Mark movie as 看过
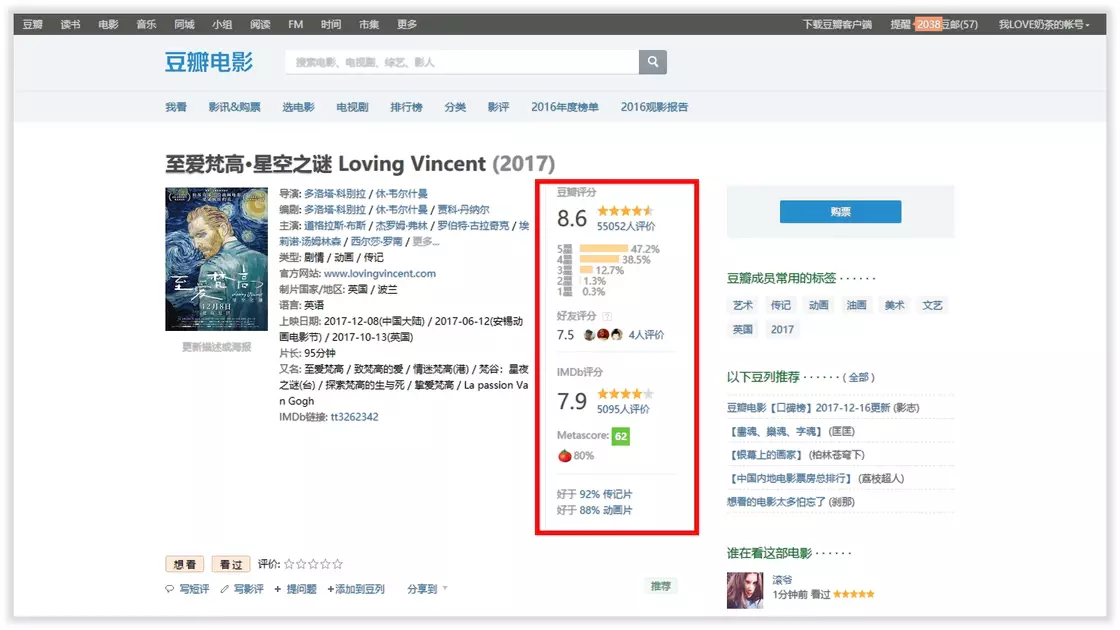The height and width of the screenshot is (630, 1120). [229, 564]
